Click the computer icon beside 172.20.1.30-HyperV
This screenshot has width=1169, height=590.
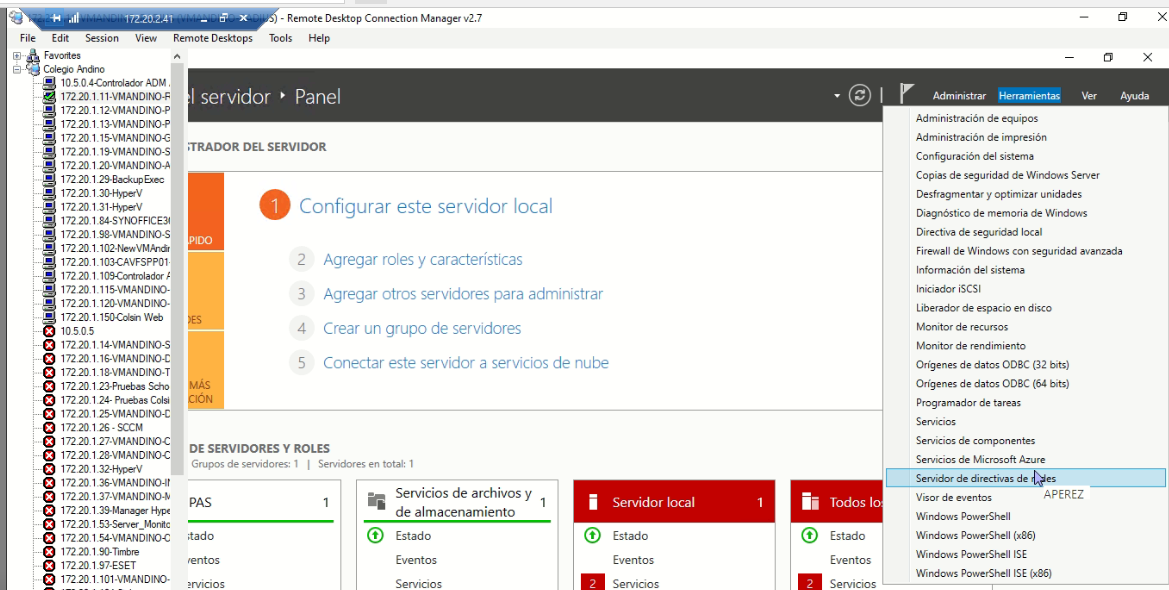point(49,193)
